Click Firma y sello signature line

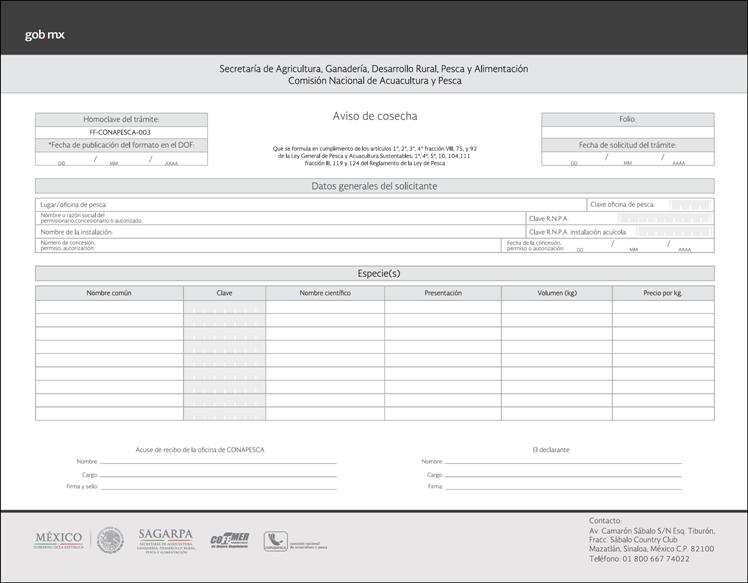pos(218,487)
